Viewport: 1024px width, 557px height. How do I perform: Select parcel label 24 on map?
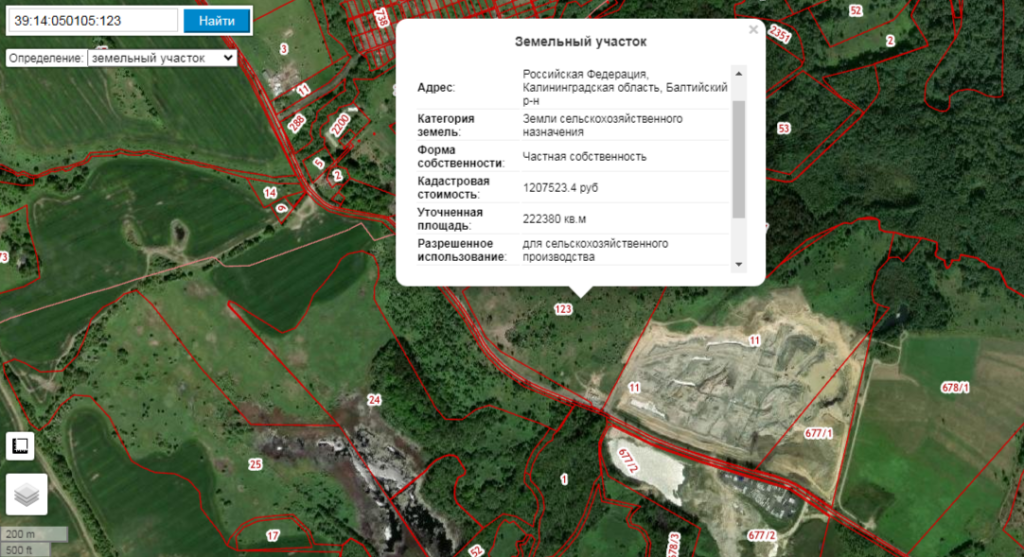pyautogui.click(x=374, y=400)
